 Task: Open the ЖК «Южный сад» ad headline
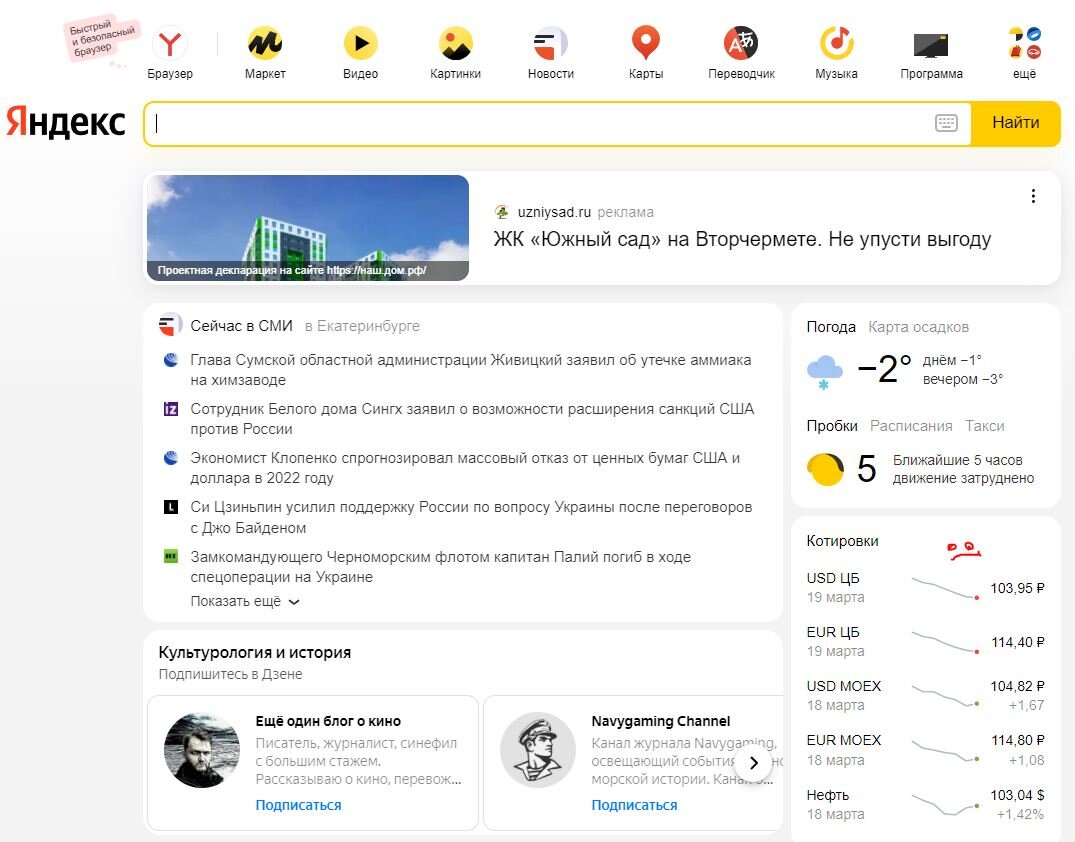740,239
